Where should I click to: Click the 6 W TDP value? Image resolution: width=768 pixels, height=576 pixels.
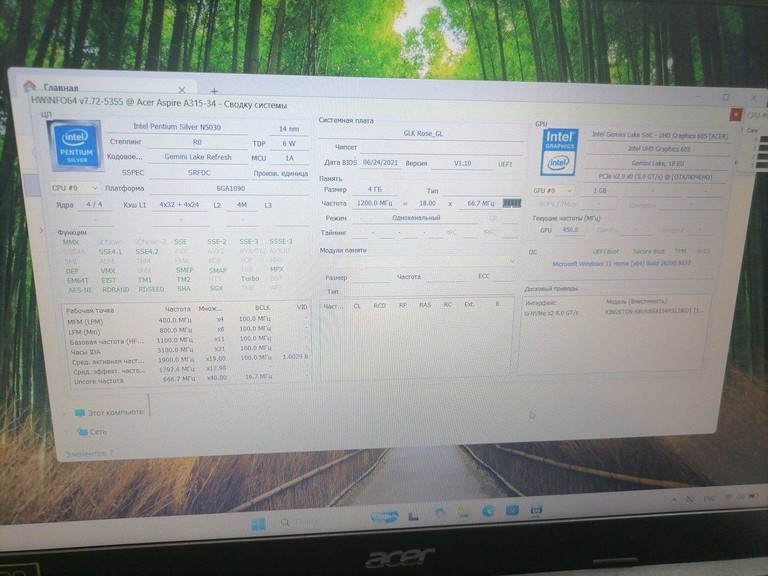[289, 144]
